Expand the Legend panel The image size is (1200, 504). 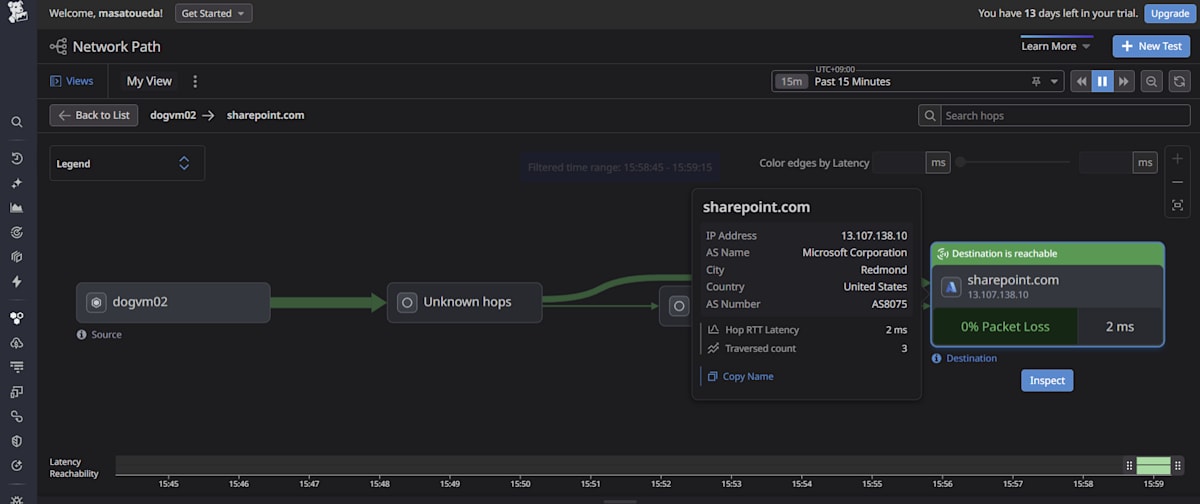(127, 164)
